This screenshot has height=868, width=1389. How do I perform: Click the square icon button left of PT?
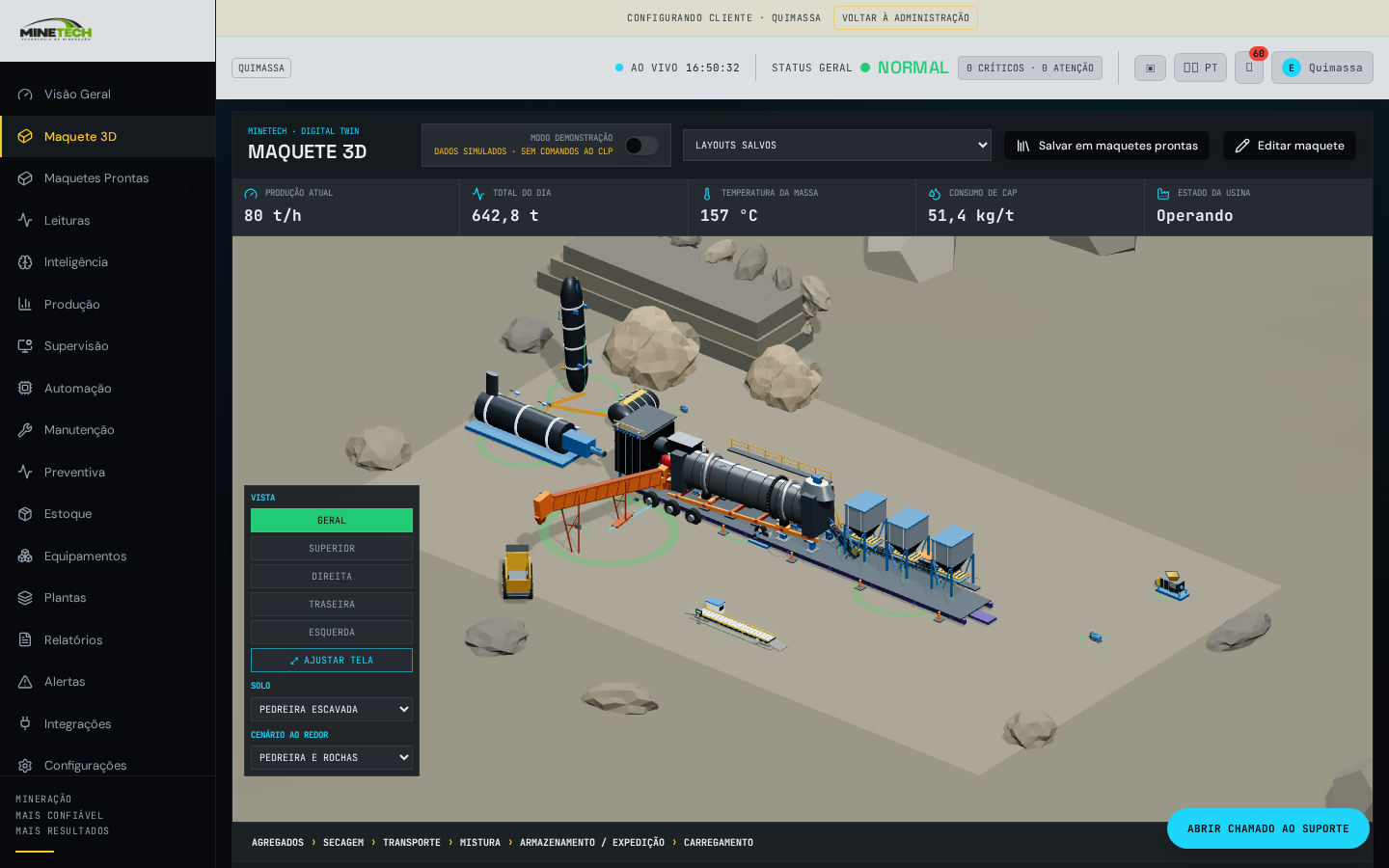pos(1150,68)
